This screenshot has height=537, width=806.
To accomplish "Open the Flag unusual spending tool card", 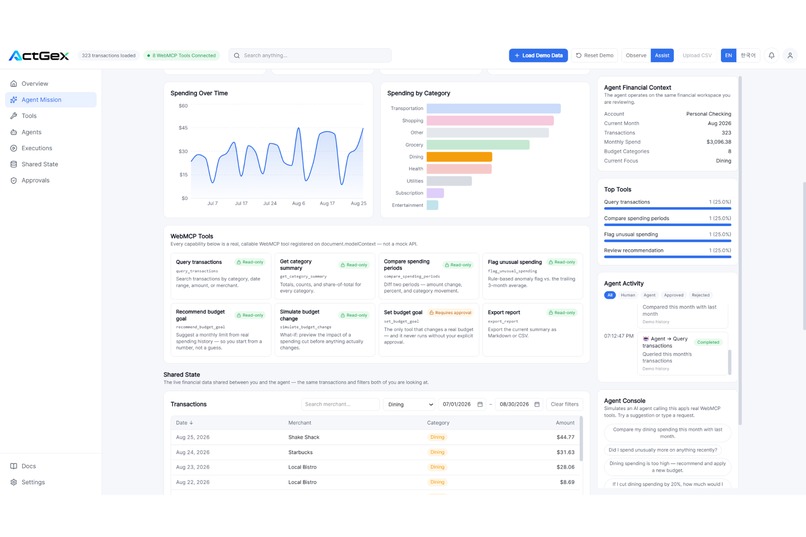I will 533,276.
